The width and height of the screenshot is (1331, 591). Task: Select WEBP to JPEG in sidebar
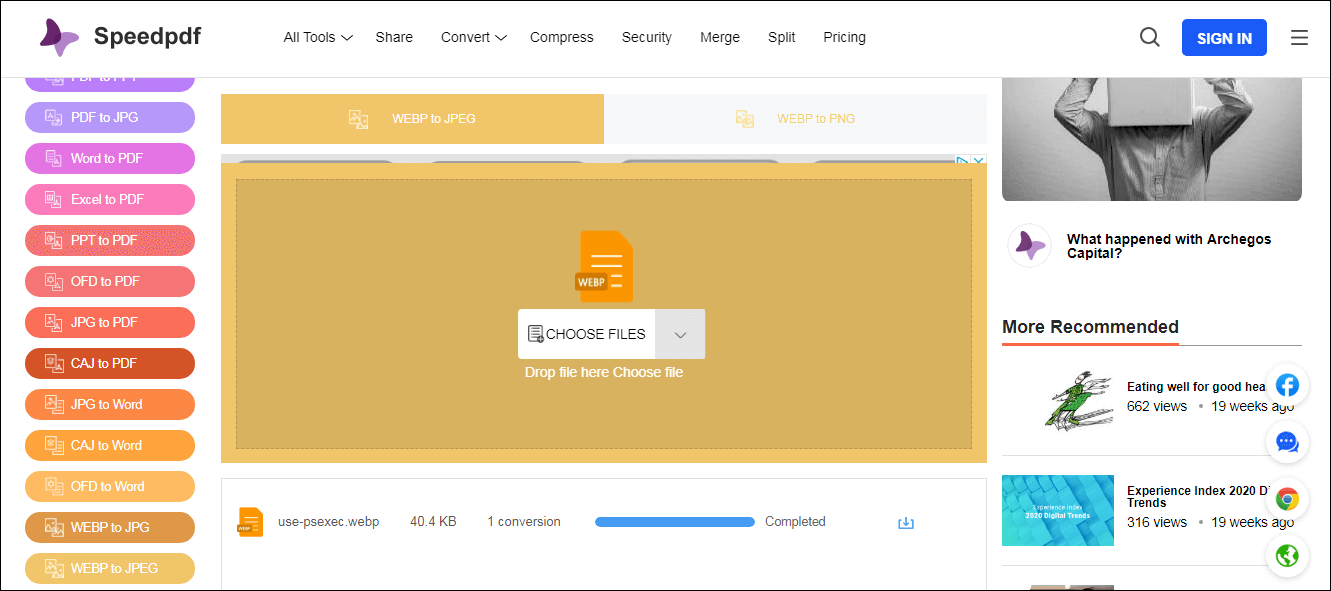coord(110,568)
